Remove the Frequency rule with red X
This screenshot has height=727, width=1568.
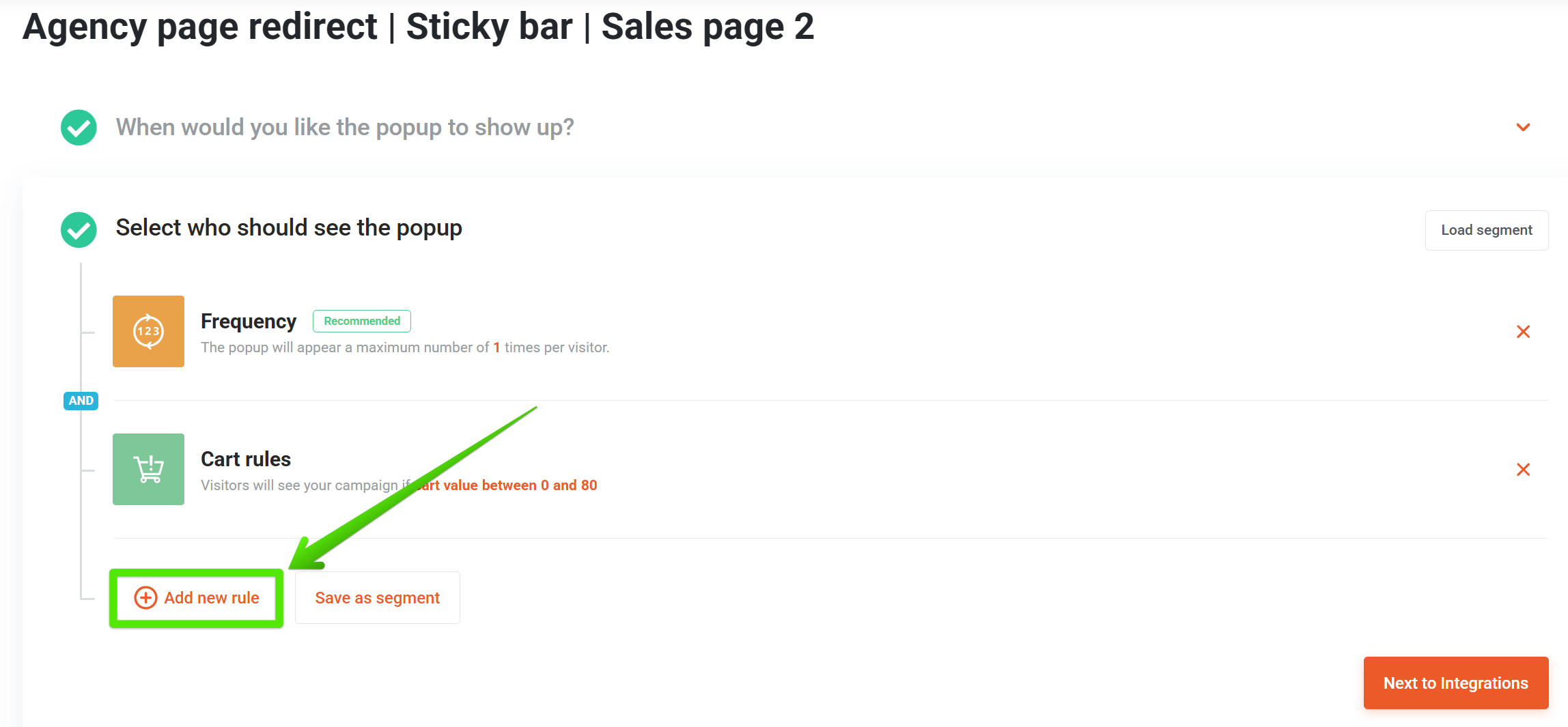(1523, 332)
